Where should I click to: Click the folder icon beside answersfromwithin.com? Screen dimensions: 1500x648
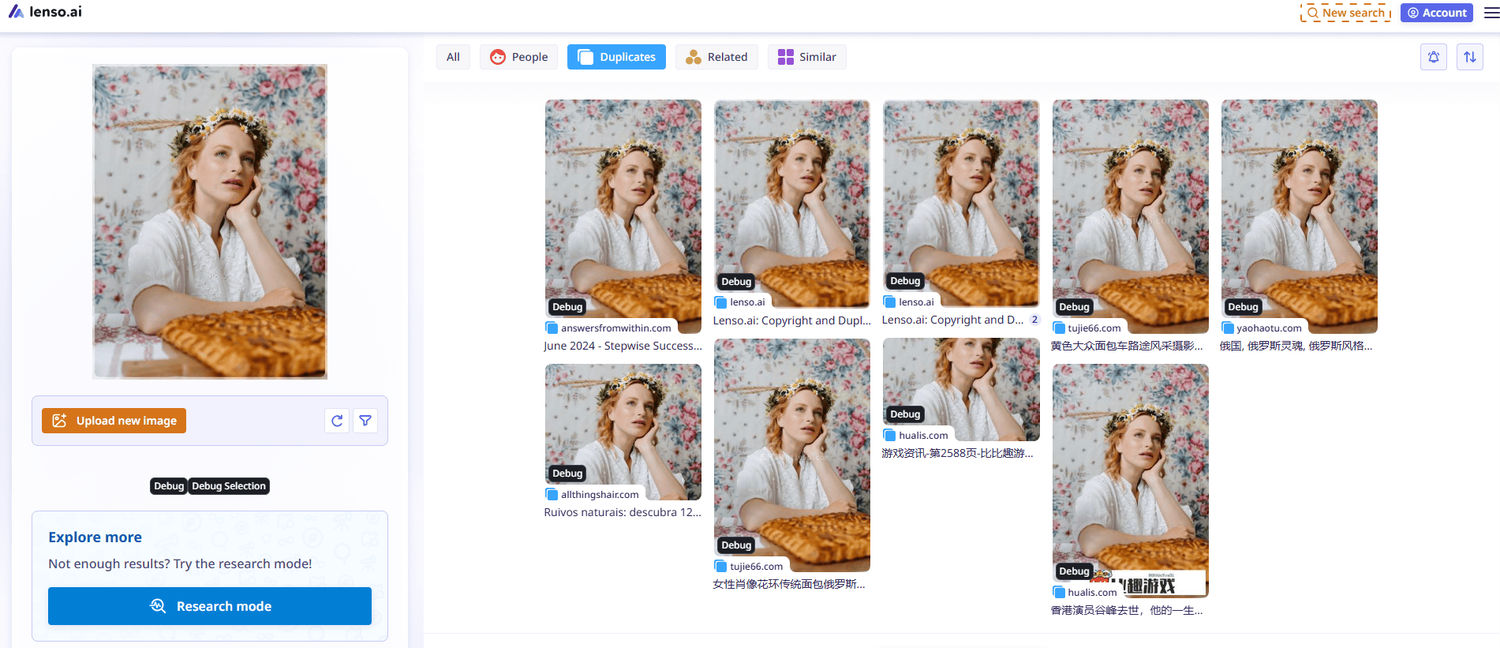point(551,327)
